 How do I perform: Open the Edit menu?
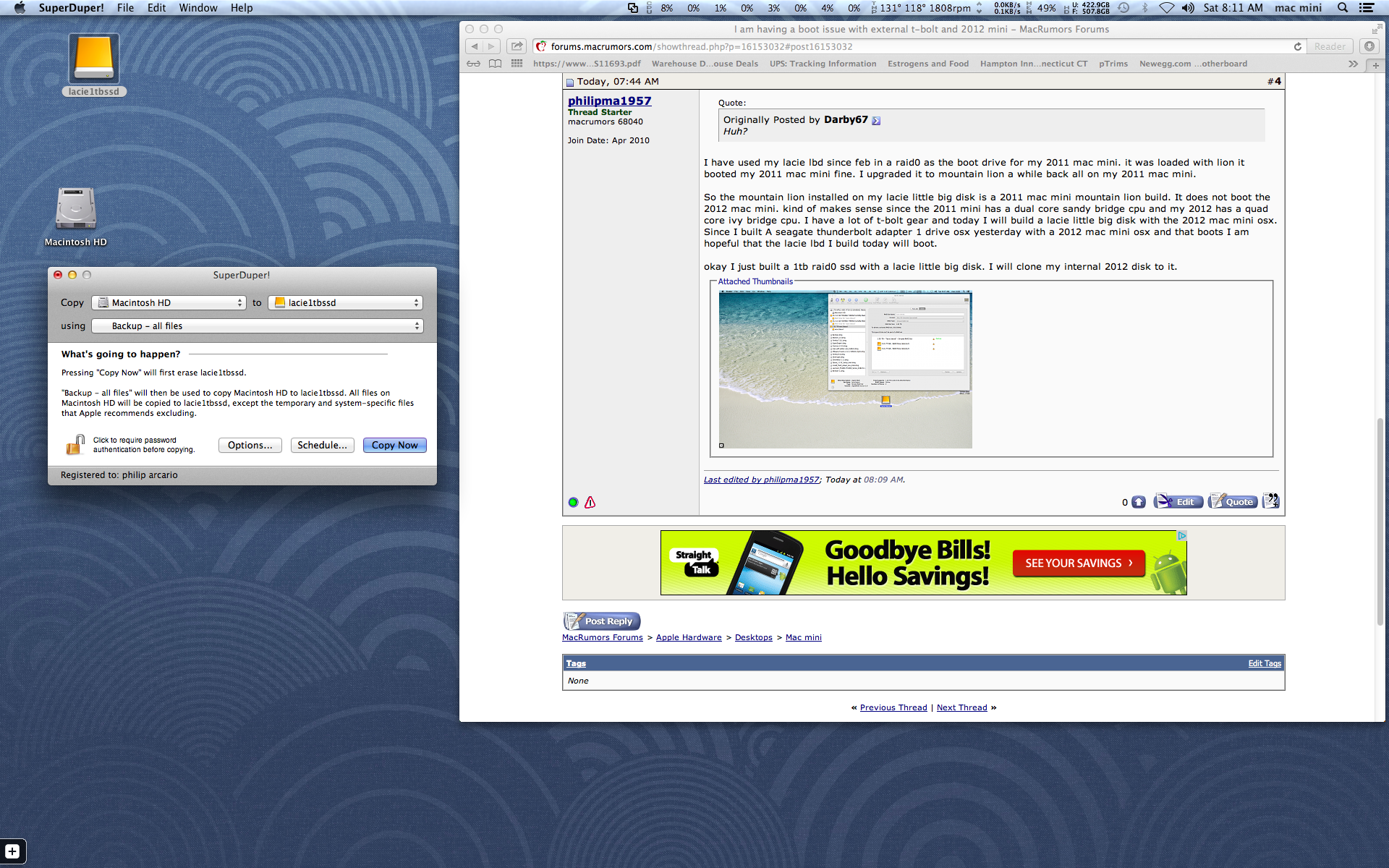click(156, 8)
